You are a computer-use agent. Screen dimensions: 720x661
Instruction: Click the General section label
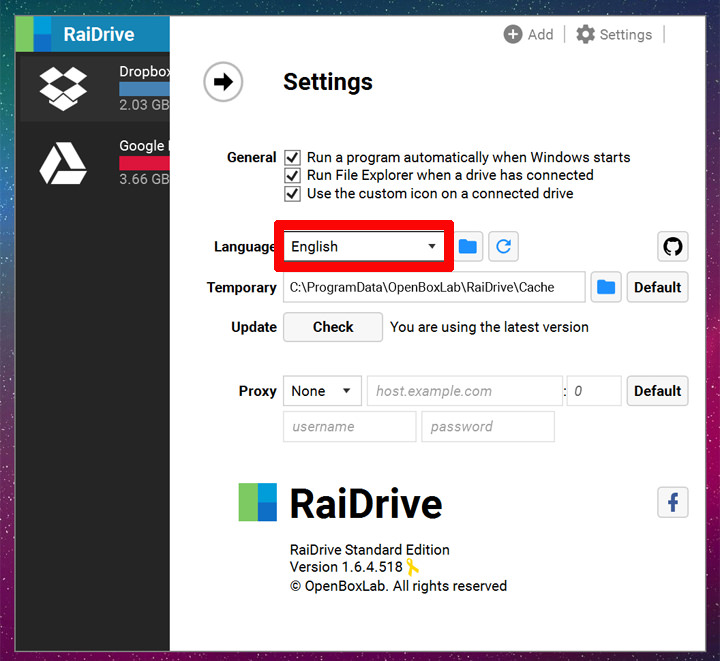[x=252, y=157]
